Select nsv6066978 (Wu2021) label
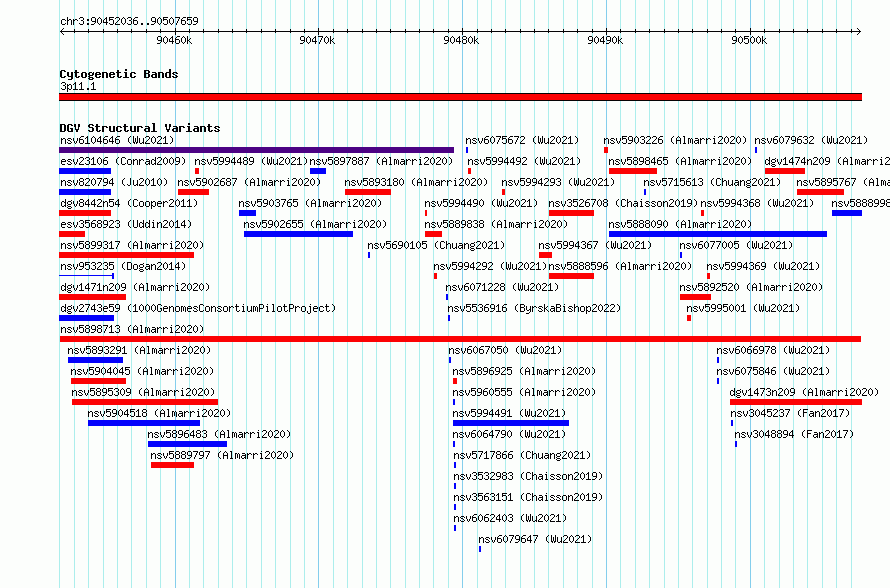890x588 pixels. 773,350
